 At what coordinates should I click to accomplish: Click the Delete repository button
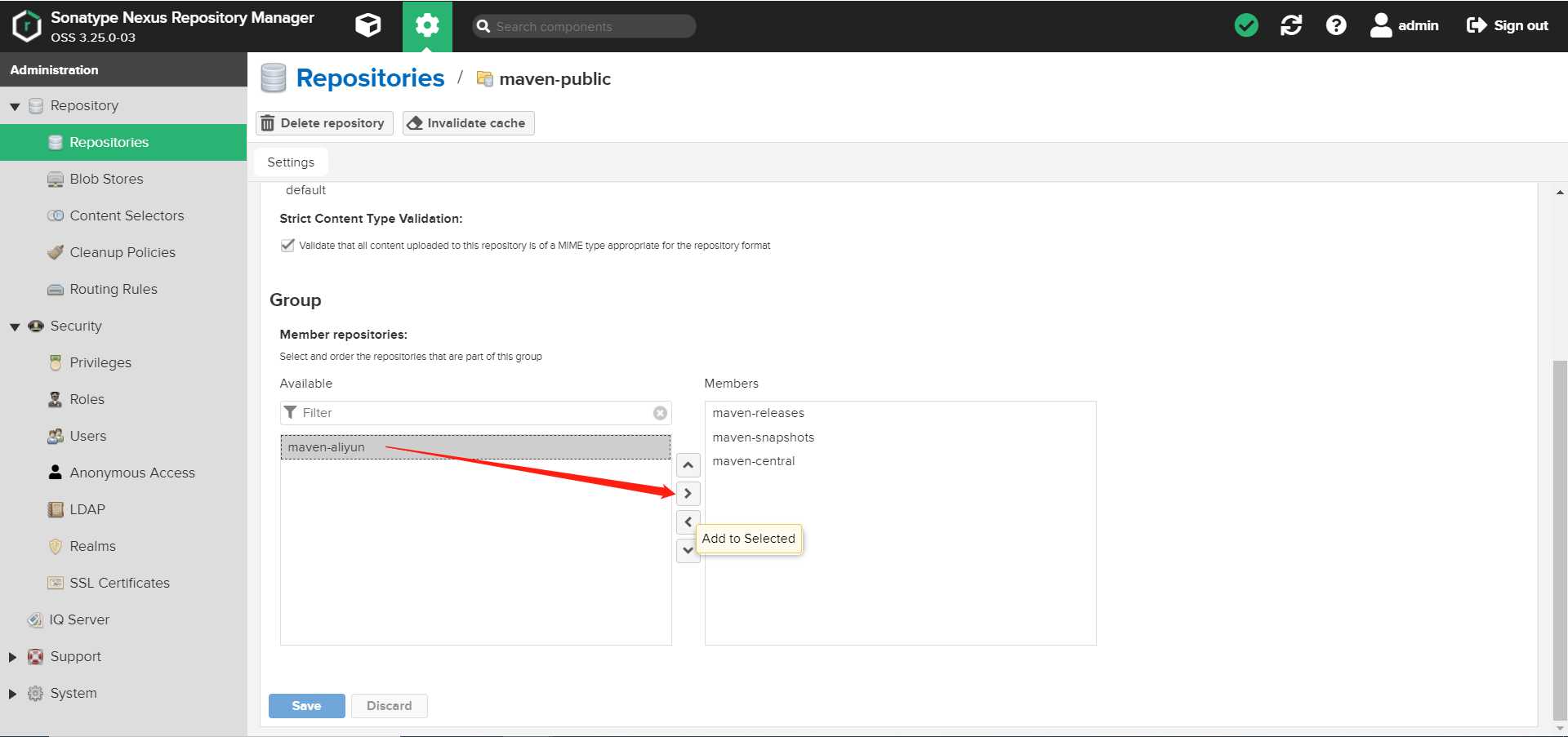pos(325,123)
